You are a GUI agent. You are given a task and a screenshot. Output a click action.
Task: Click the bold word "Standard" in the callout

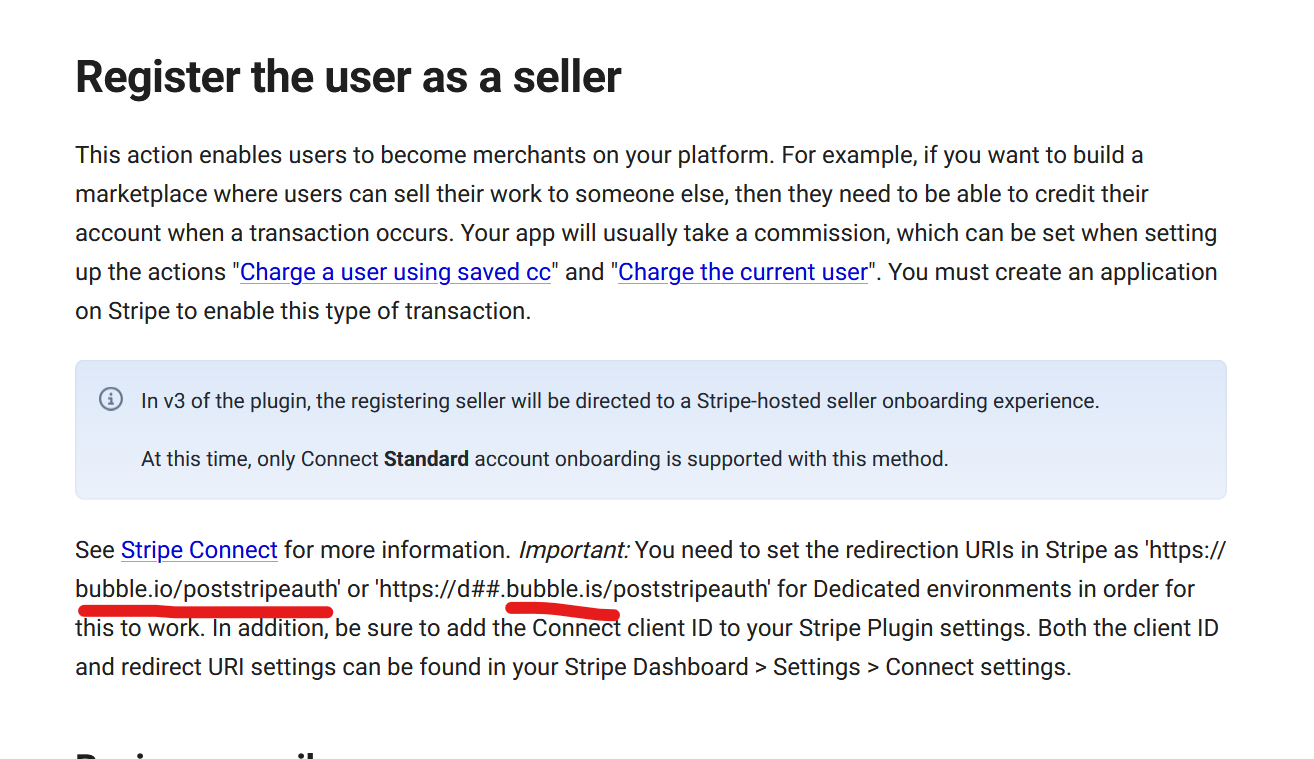426,459
